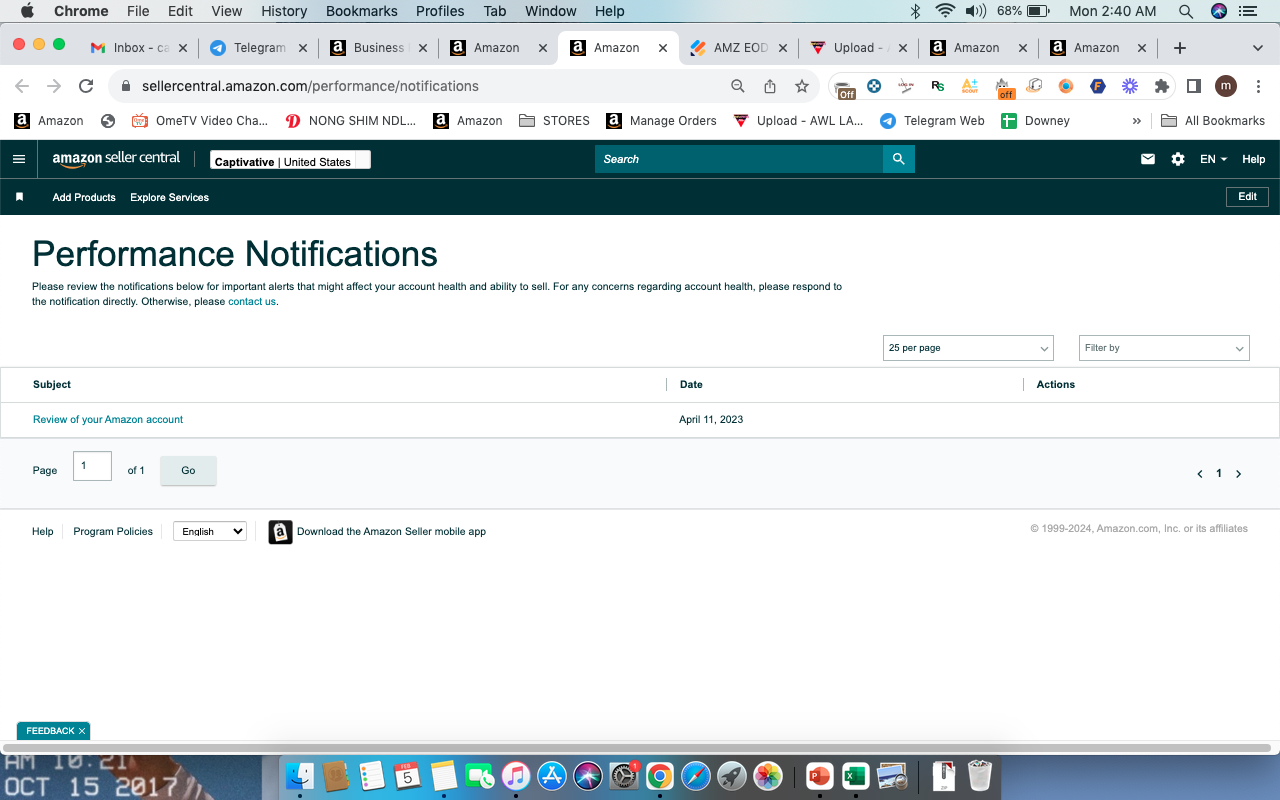Open Excel from the Dock
The height and width of the screenshot is (800, 1280).
855,775
